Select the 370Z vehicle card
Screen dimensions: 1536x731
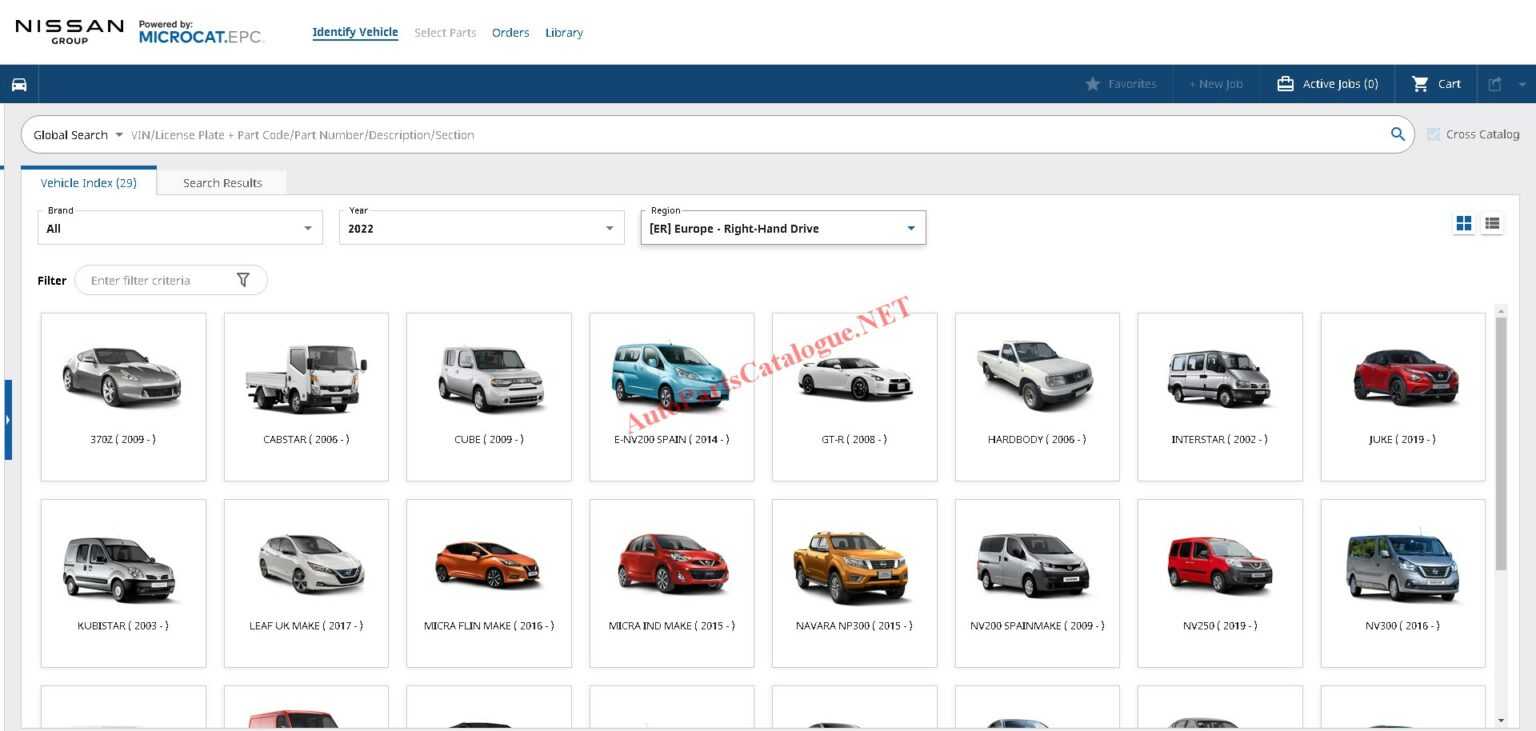pyautogui.click(x=123, y=397)
